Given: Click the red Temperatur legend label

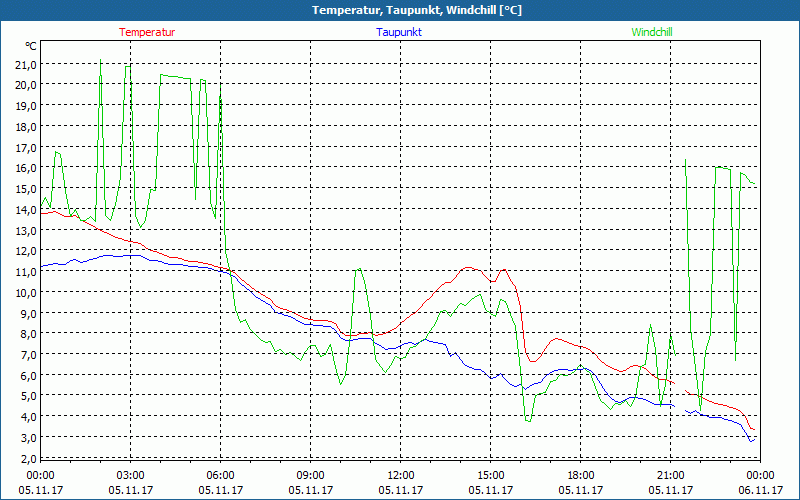Looking at the screenshot, I should click(147, 32).
